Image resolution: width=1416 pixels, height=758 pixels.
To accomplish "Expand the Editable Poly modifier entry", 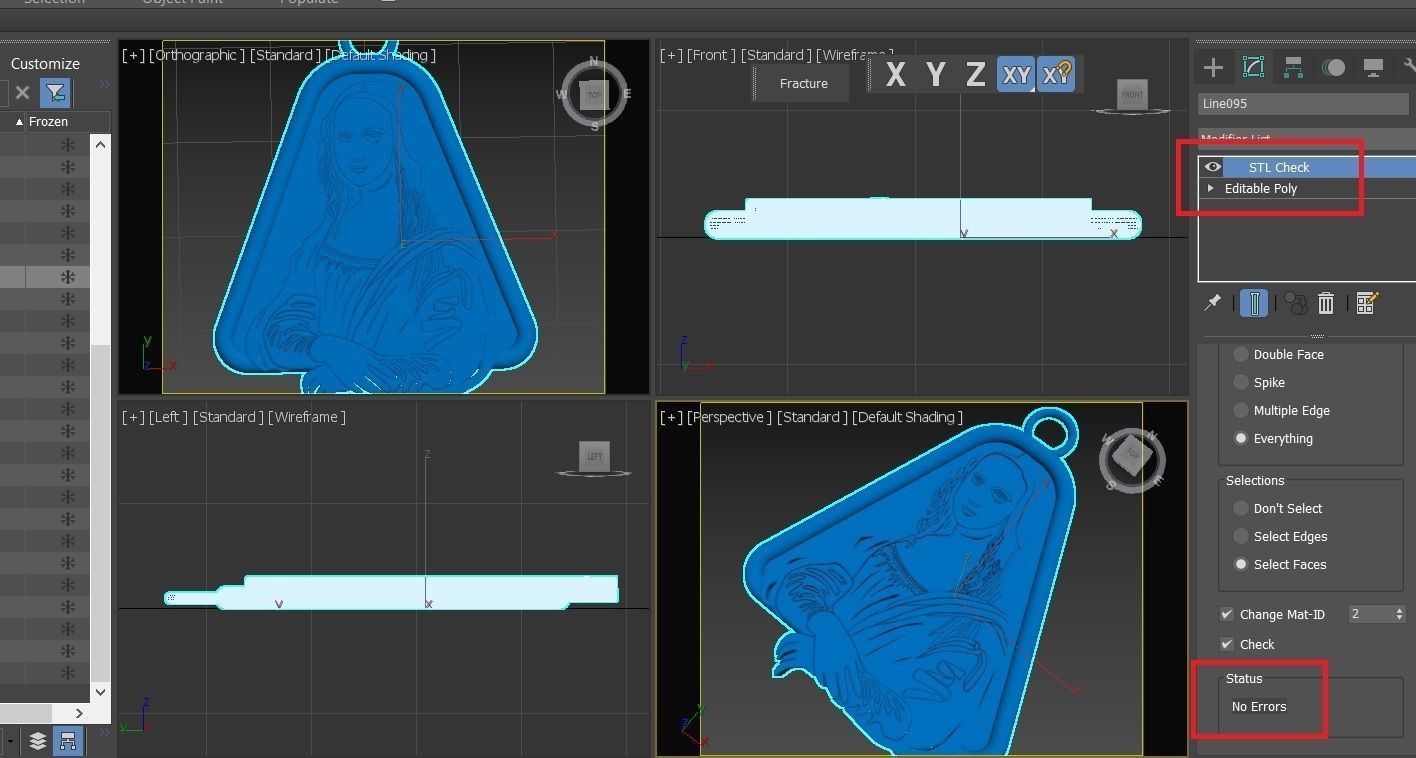I will (x=1211, y=188).
